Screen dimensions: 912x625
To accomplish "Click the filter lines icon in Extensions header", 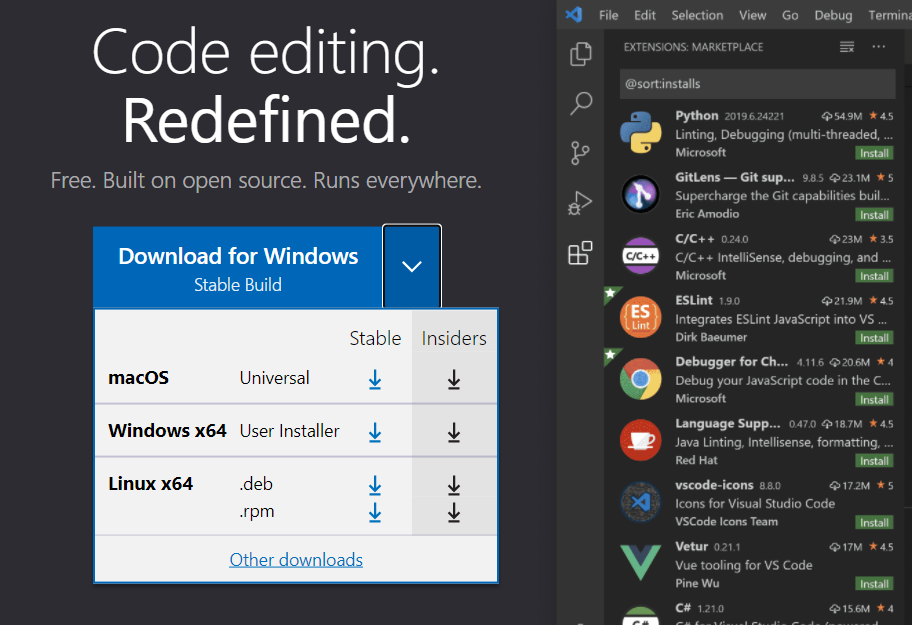I will [x=847, y=47].
